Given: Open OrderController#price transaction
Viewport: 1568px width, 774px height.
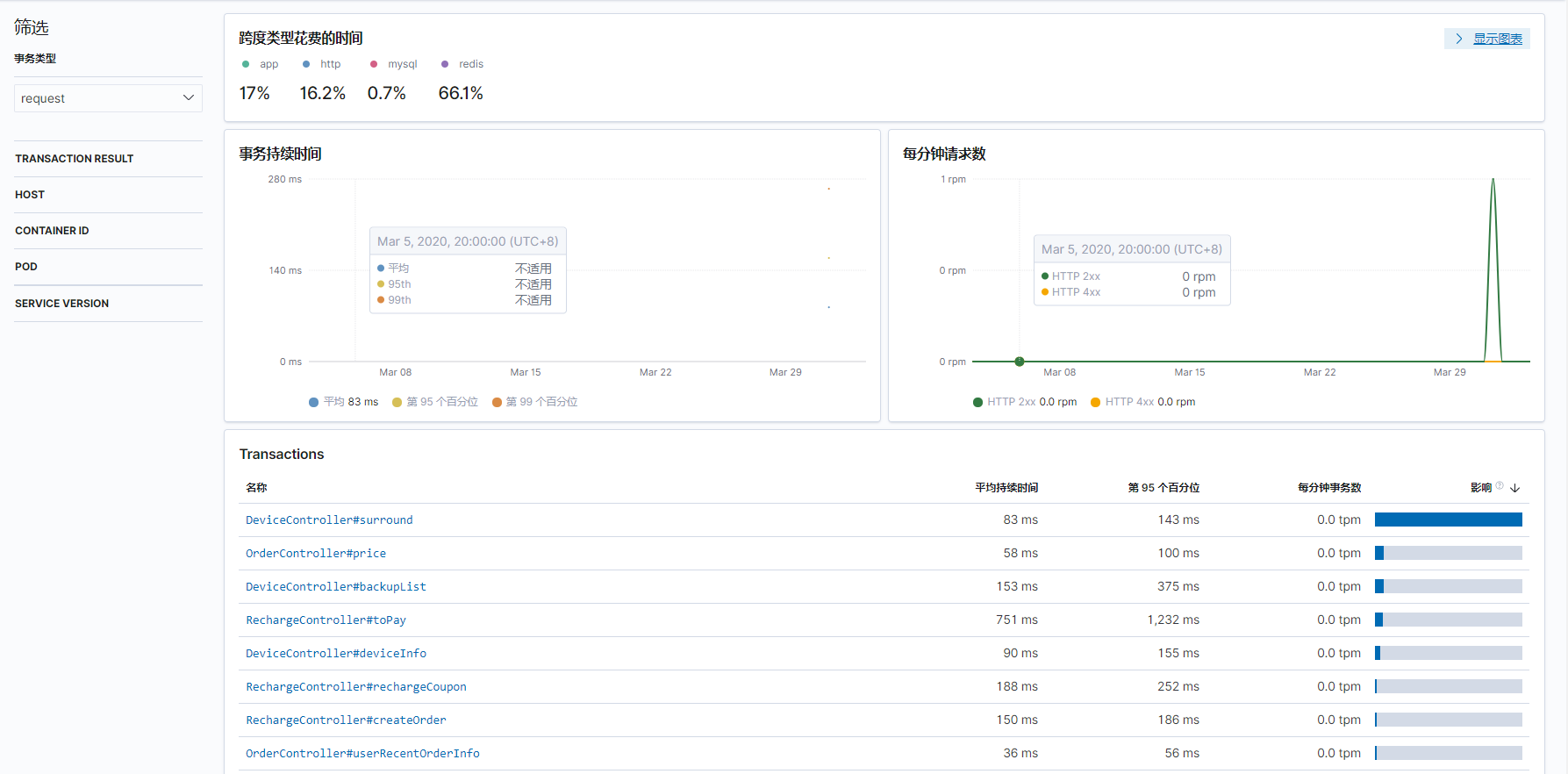Looking at the screenshot, I should pos(316,554).
